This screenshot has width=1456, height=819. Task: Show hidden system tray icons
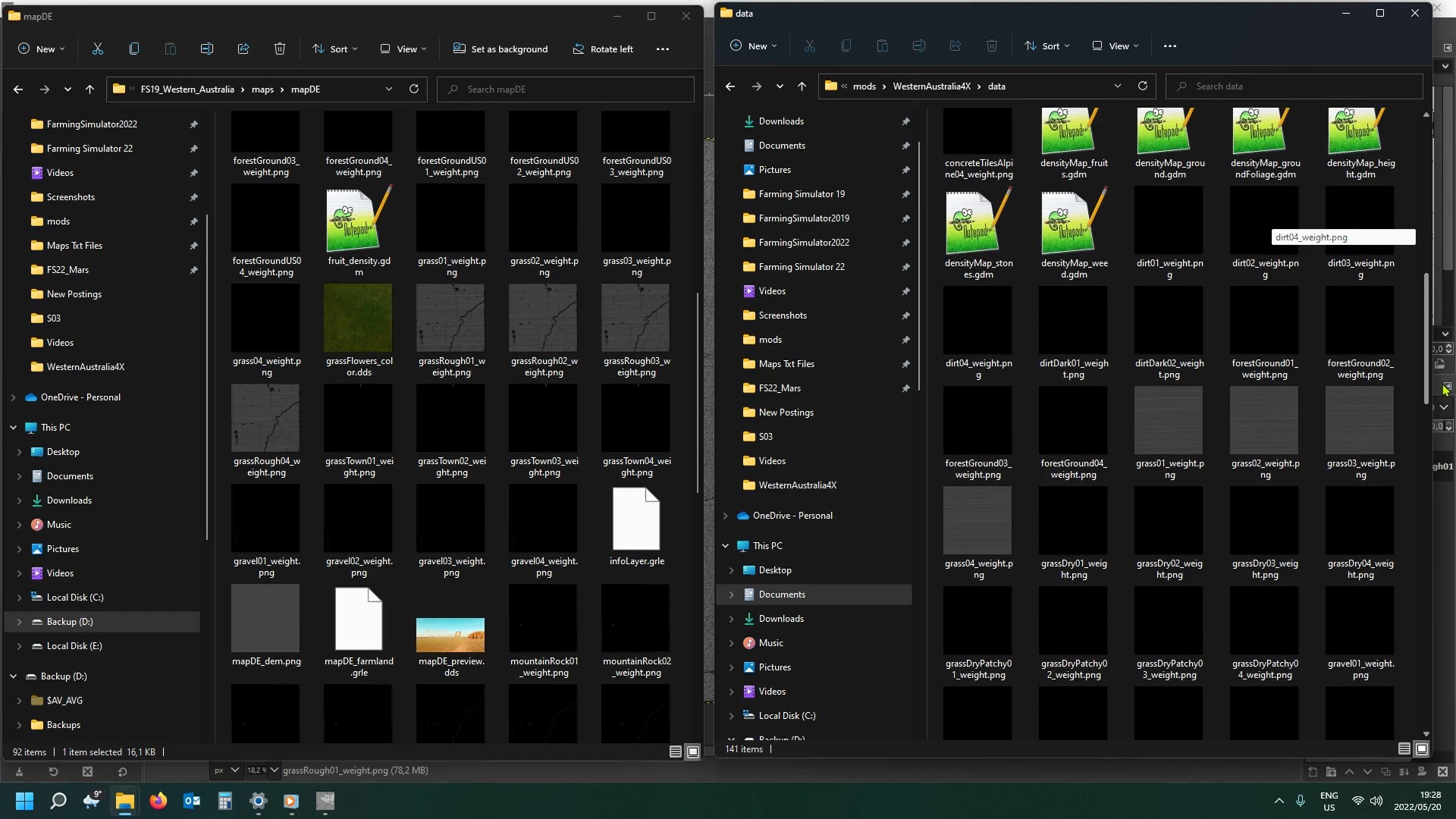tap(1279, 801)
